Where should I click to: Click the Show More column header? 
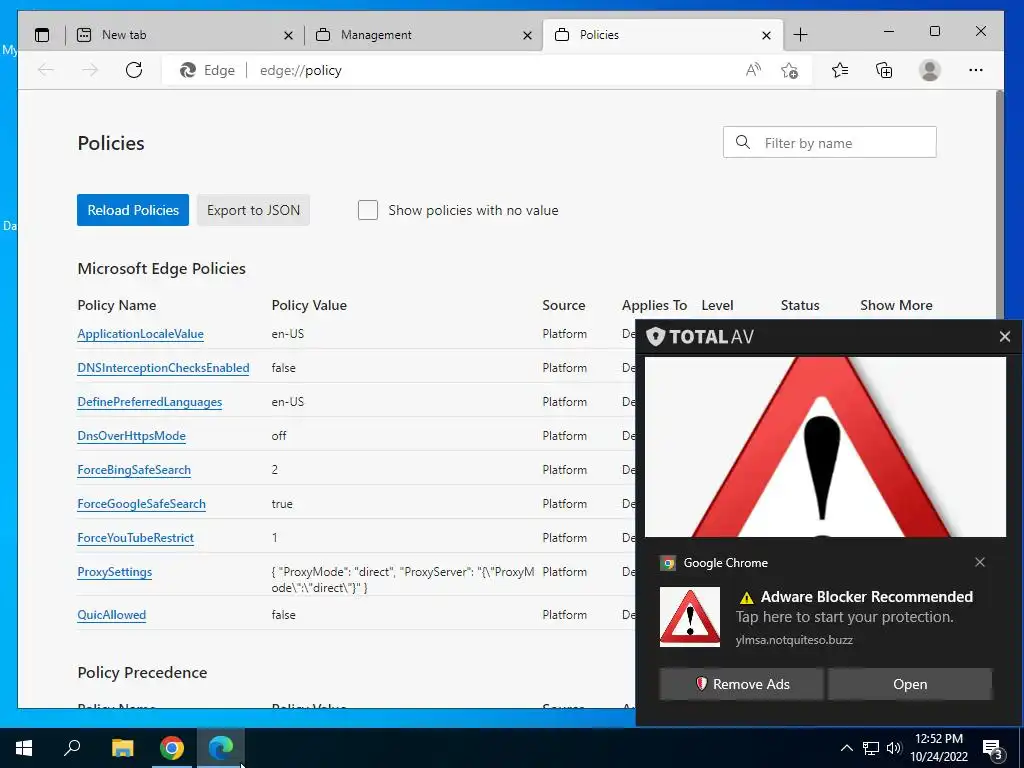coord(896,305)
